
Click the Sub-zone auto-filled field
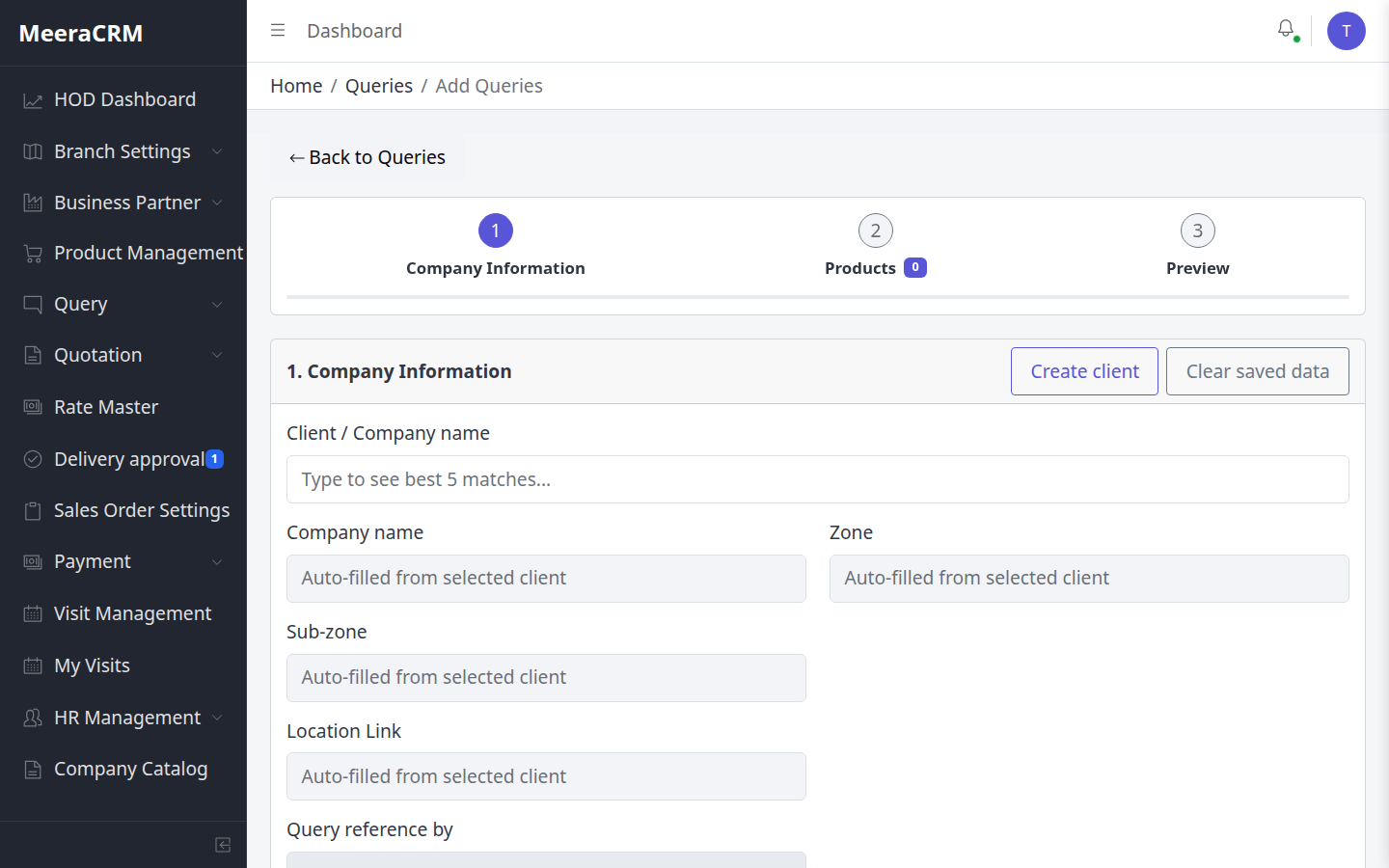click(546, 678)
